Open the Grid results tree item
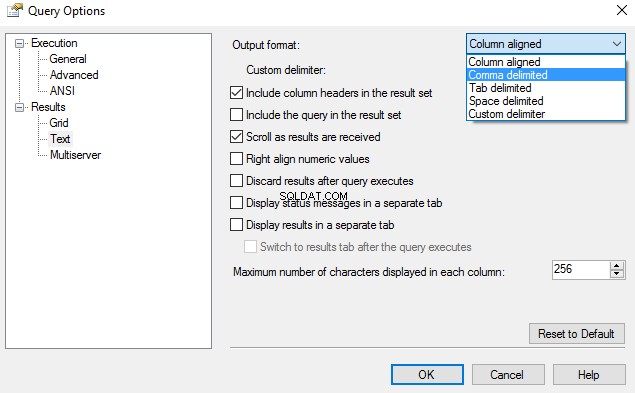 59,123
